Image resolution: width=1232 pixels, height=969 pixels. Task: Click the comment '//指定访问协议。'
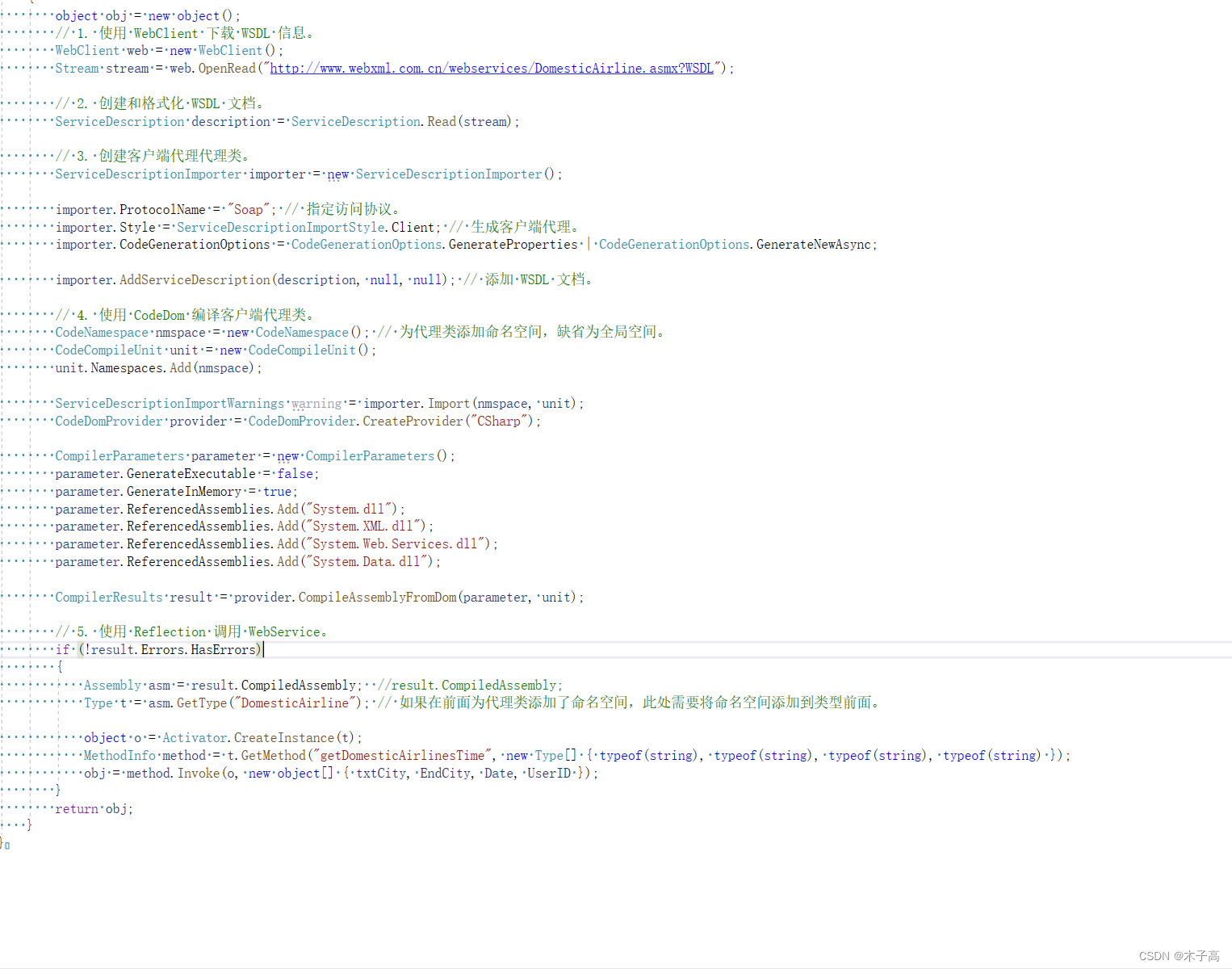click(x=343, y=210)
